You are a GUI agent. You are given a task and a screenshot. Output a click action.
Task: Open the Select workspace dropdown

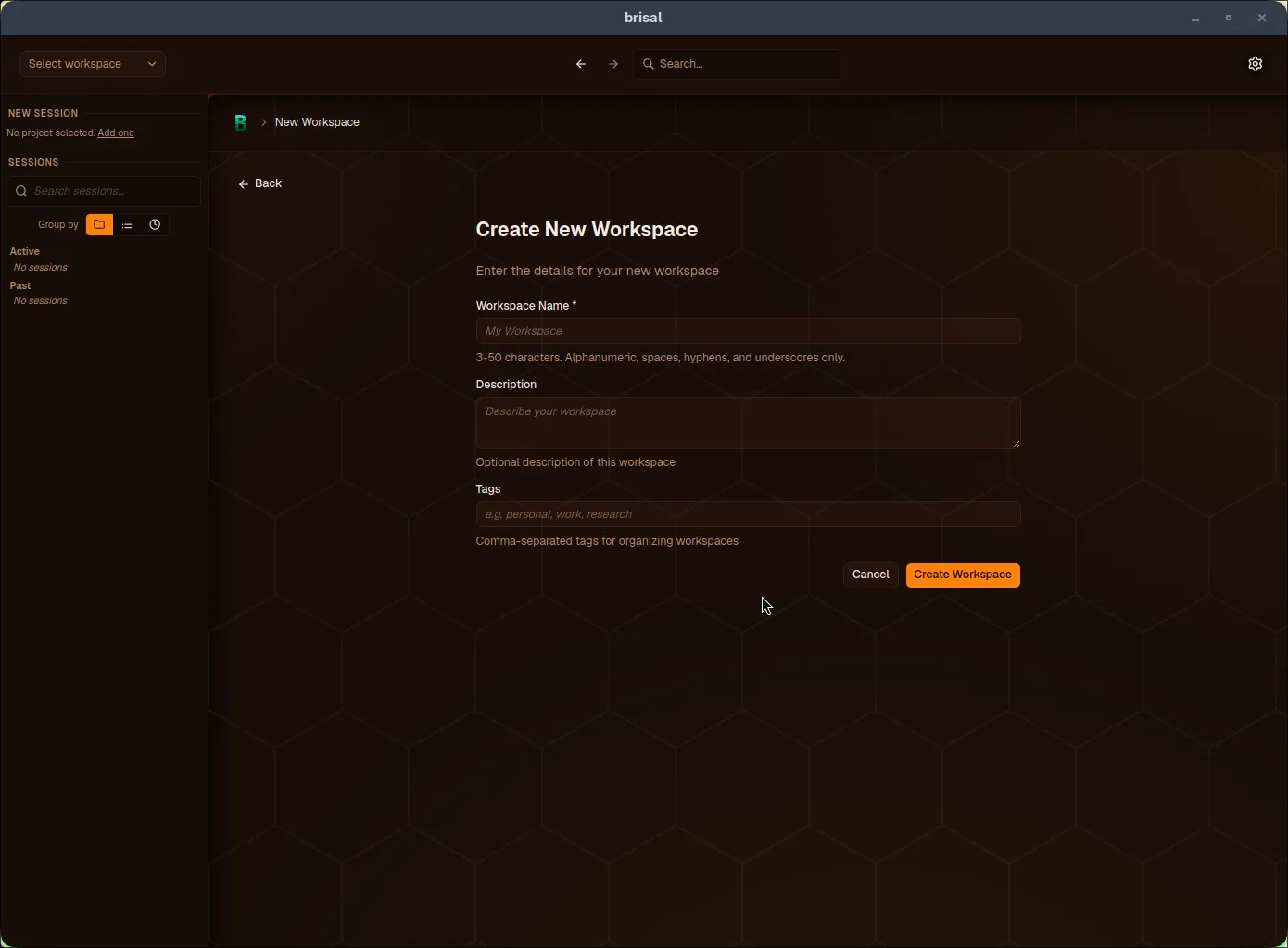click(x=93, y=64)
